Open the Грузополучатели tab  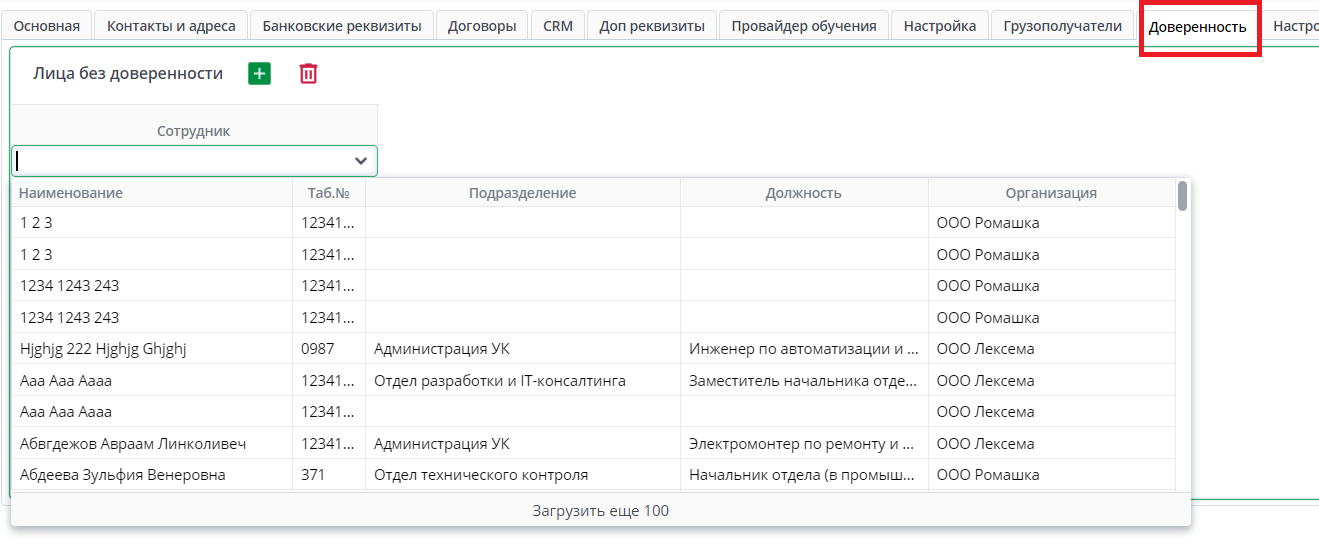click(x=1063, y=26)
